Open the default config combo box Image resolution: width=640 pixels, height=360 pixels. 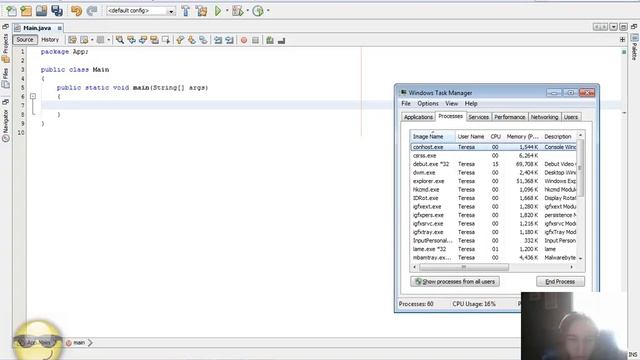pos(141,11)
